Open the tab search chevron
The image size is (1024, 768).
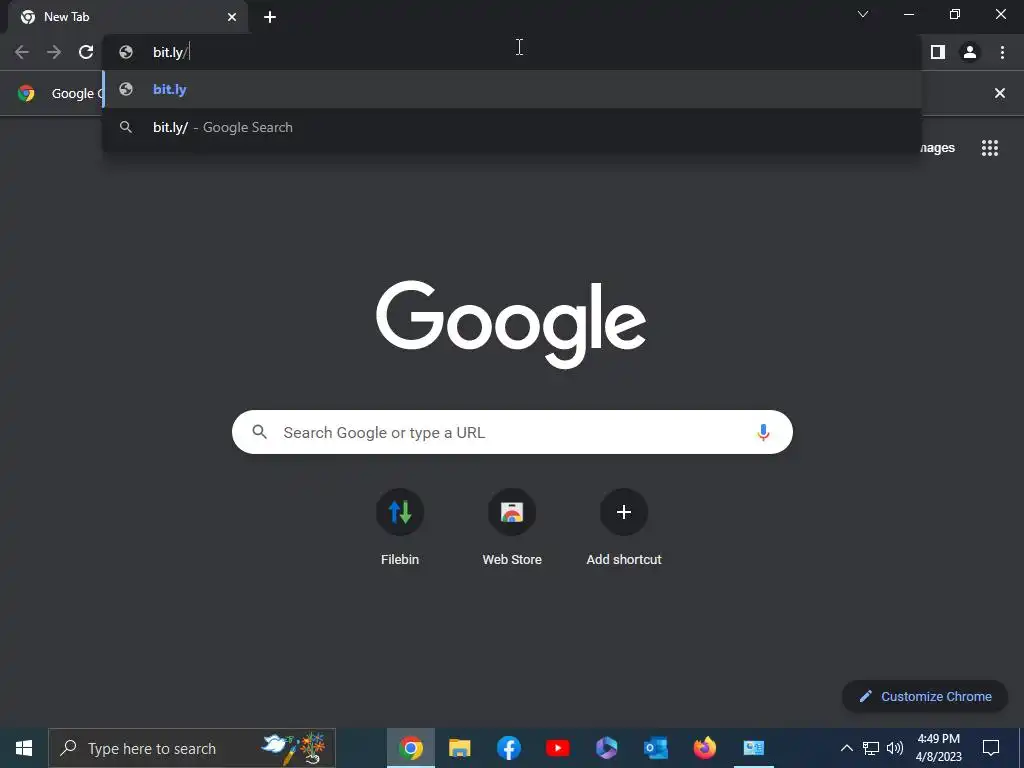click(x=863, y=14)
